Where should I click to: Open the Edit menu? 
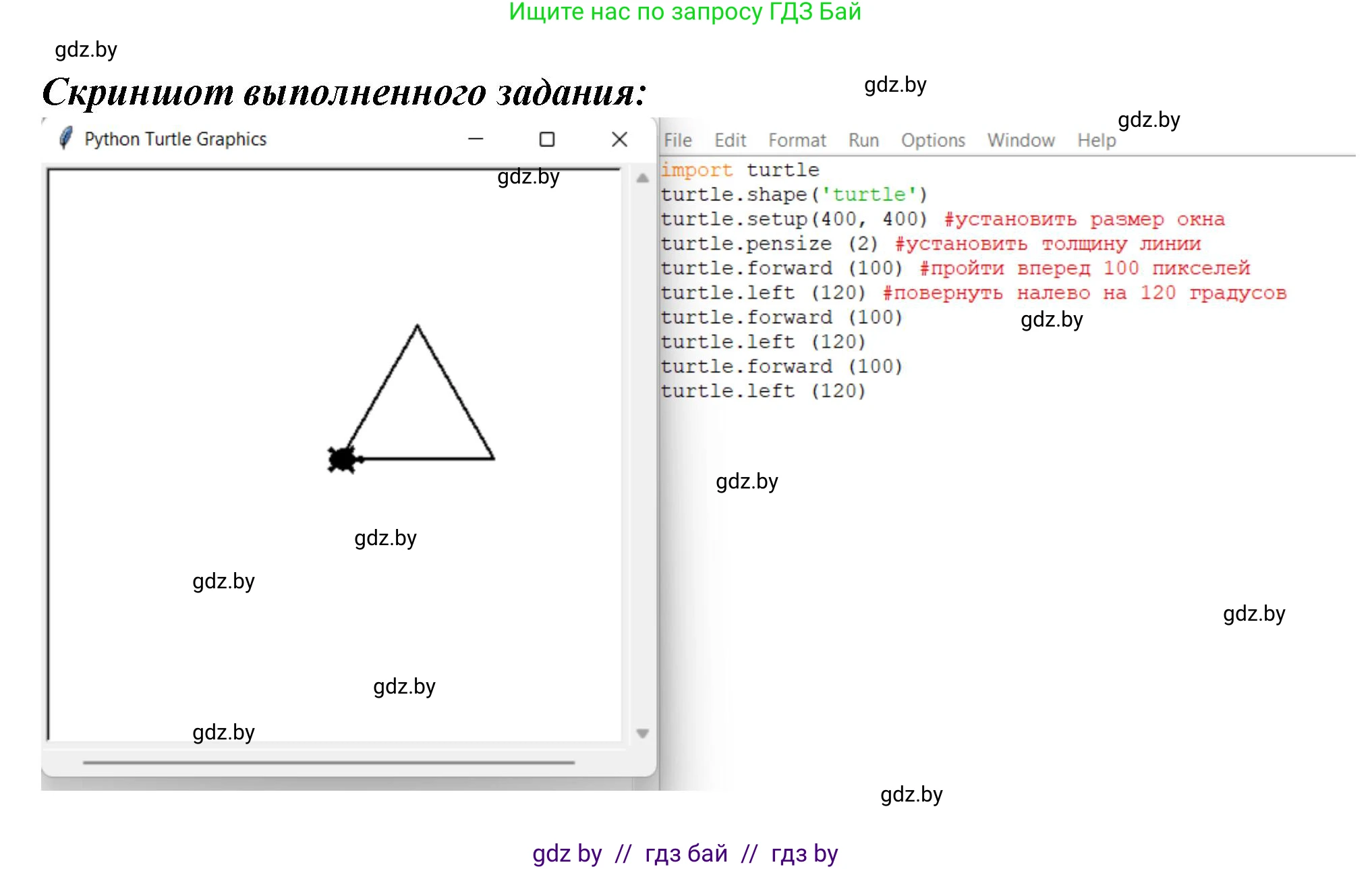pyautogui.click(x=730, y=140)
